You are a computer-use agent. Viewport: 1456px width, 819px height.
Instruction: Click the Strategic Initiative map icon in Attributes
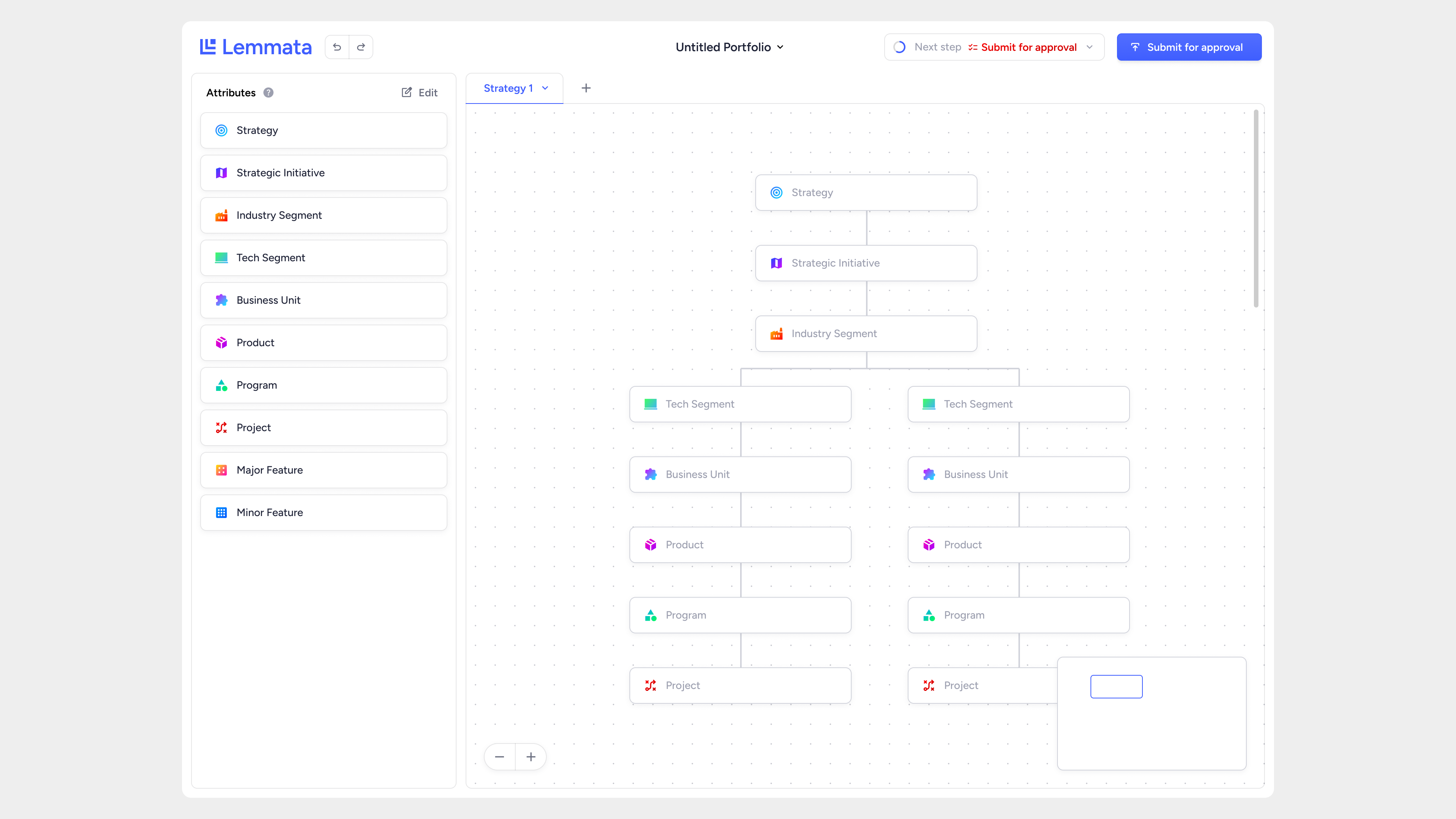(x=221, y=173)
